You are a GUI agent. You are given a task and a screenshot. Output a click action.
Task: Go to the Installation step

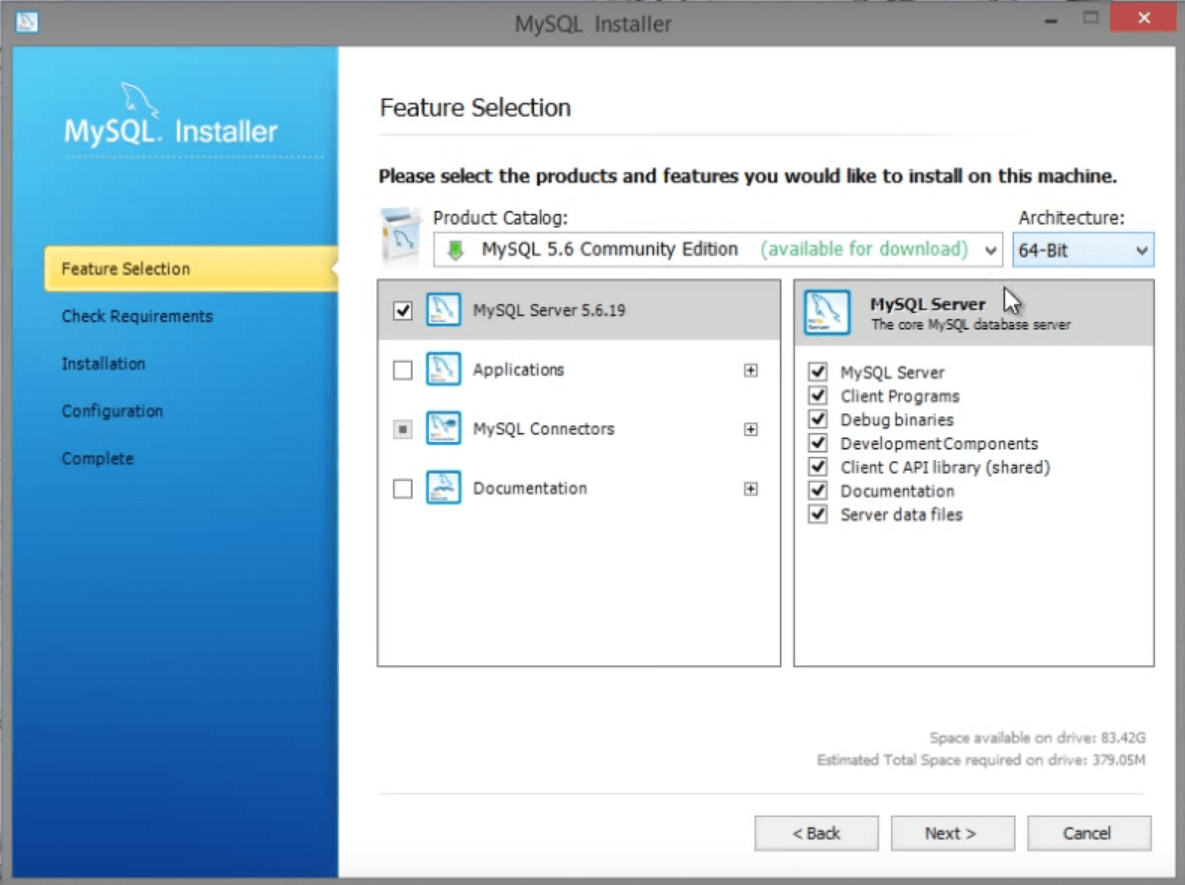pos(104,364)
